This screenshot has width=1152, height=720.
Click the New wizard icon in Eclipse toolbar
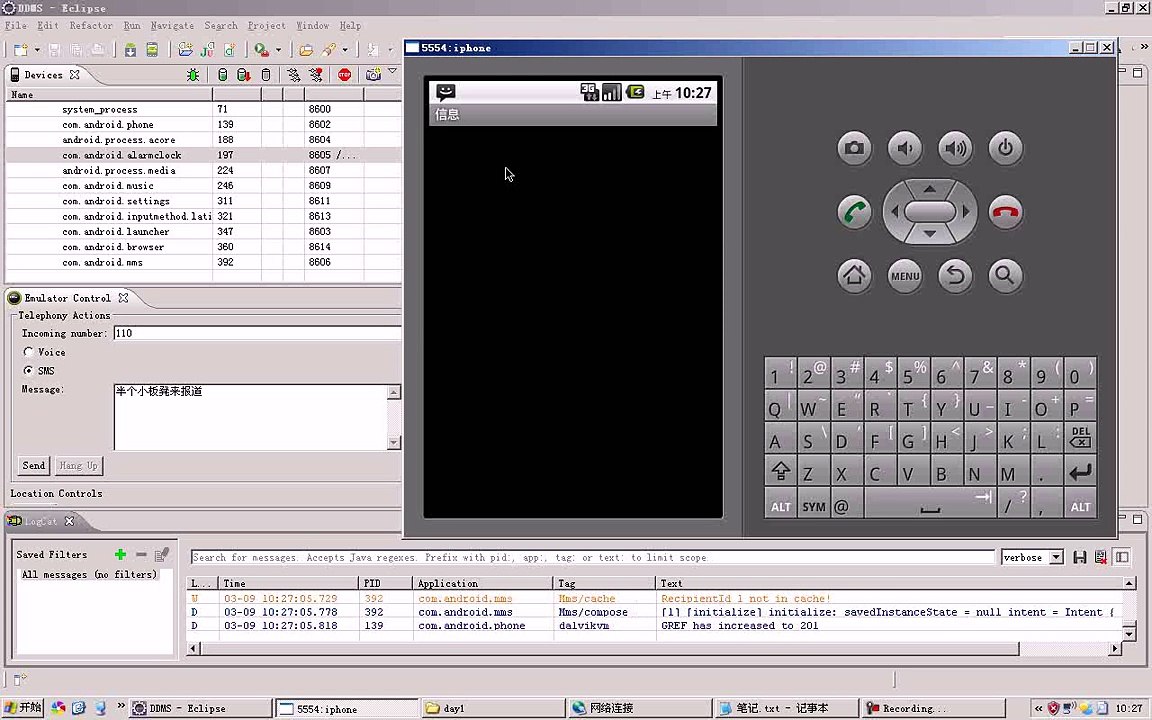20,50
